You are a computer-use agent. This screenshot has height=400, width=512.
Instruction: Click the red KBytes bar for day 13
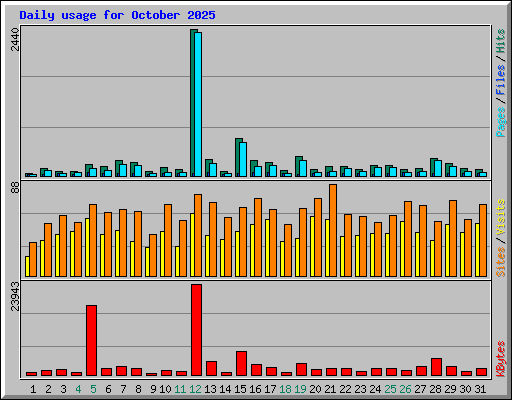(x=211, y=368)
